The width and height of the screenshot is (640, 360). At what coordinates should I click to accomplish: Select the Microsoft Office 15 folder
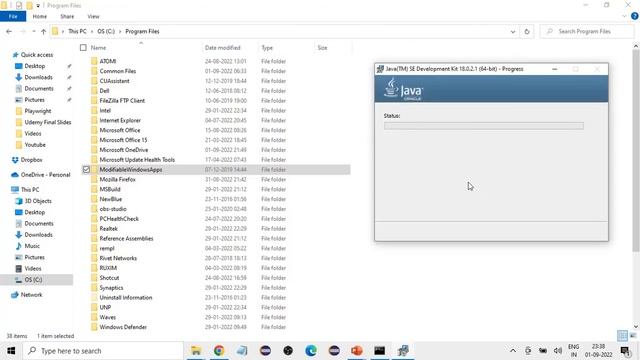pyautogui.click(x=123, y=140)
